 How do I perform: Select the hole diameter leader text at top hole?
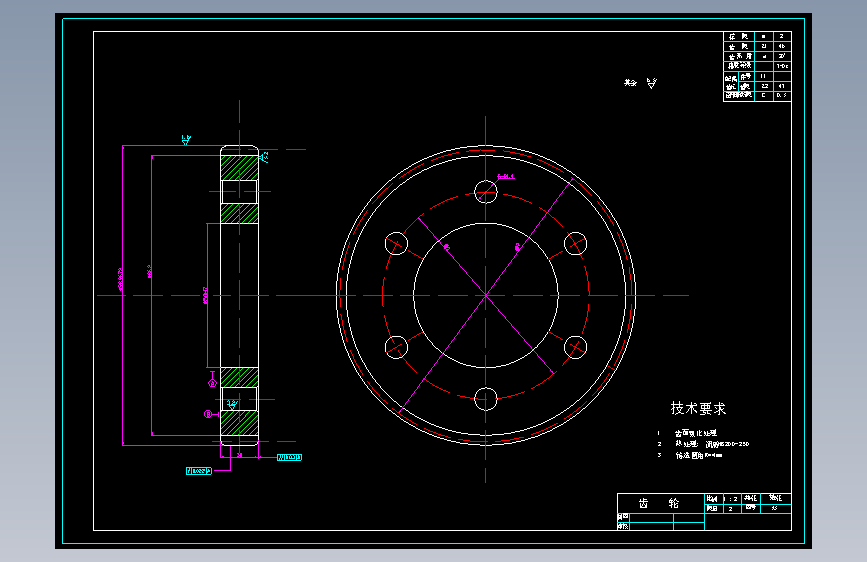point(506,176)
